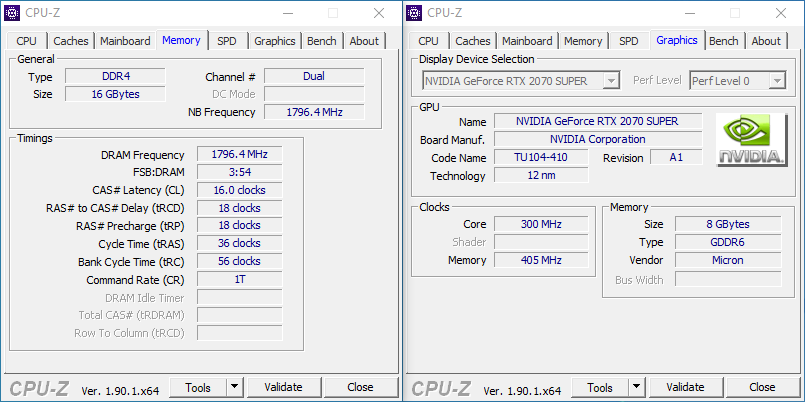Click Validate button in right window
805x402 pixels.
pyautogui.click(x=685, y=387)
